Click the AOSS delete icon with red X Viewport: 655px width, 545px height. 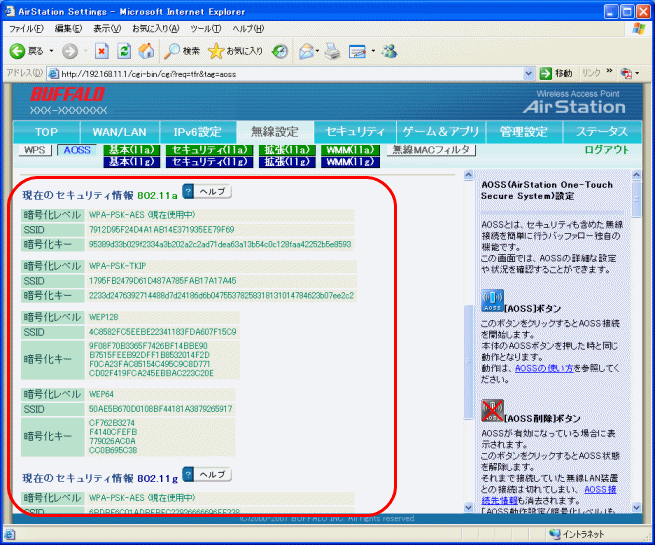click(492, 411)
